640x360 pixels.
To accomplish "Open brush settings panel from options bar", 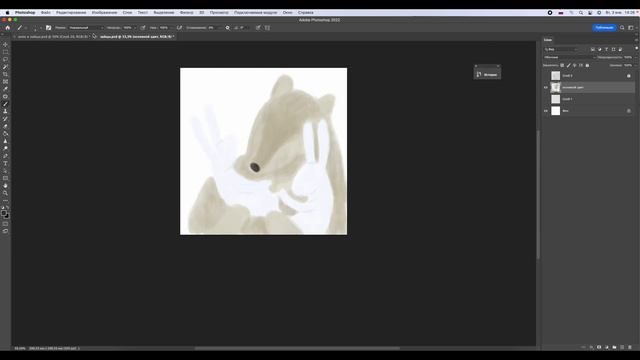I will click(49, 28).
